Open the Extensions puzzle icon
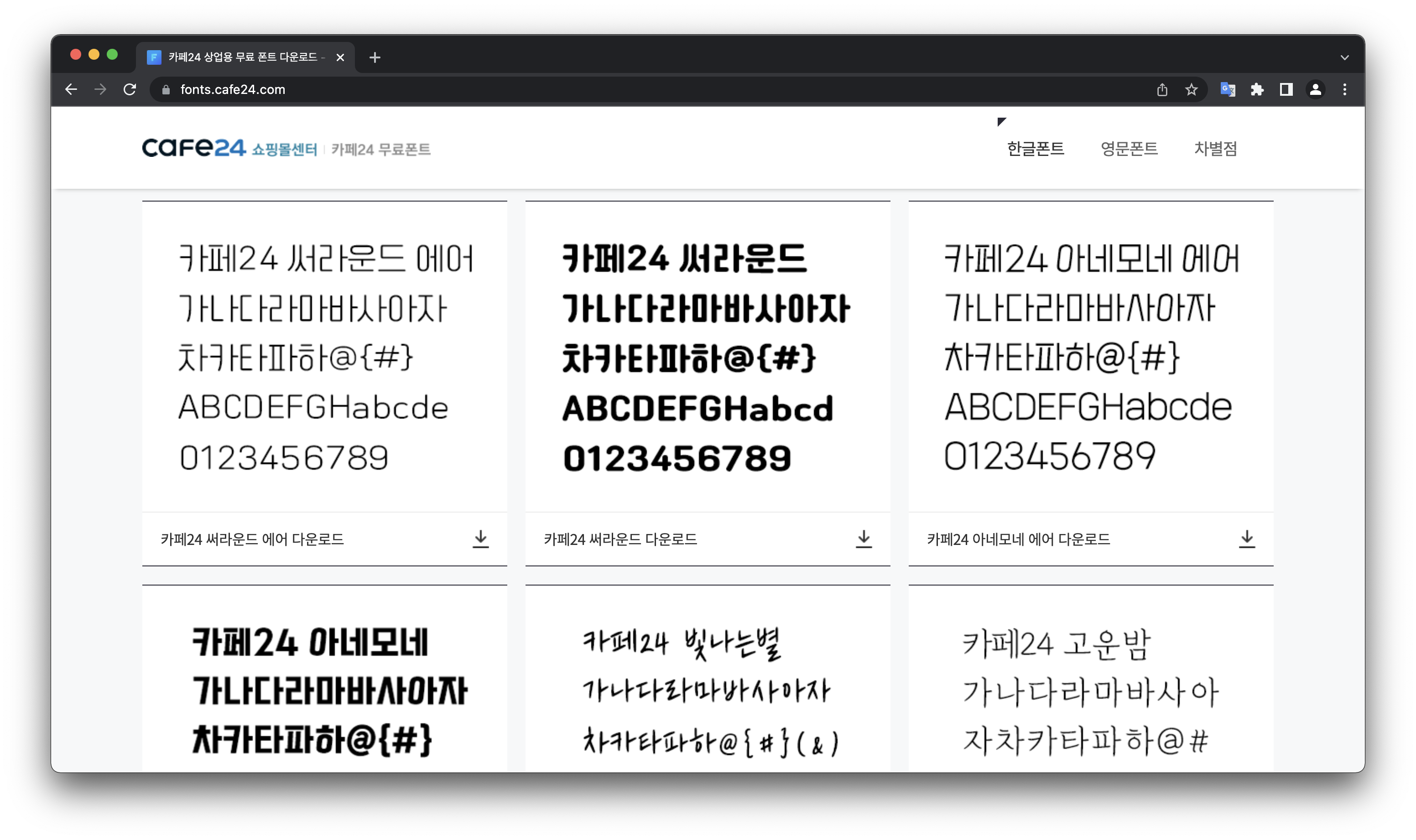Screen dimensions: 1416x840 (x=1257, y=89)
